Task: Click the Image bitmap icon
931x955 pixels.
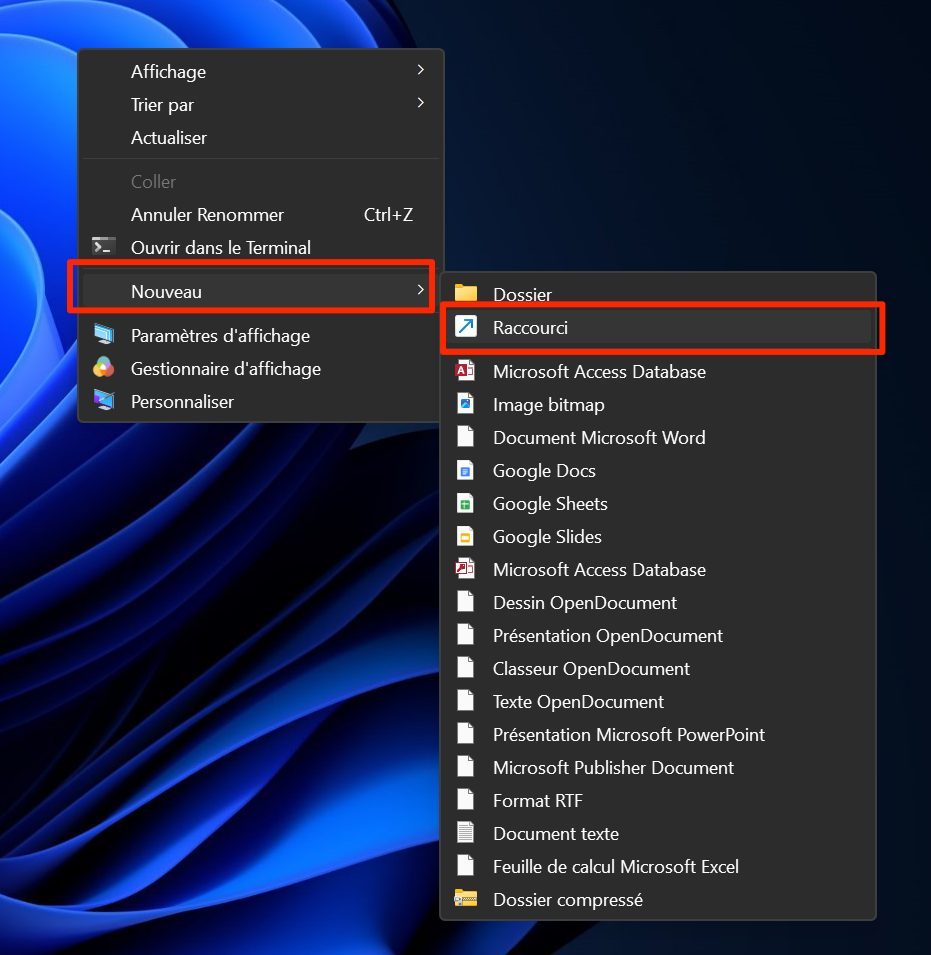Action: 465,404
